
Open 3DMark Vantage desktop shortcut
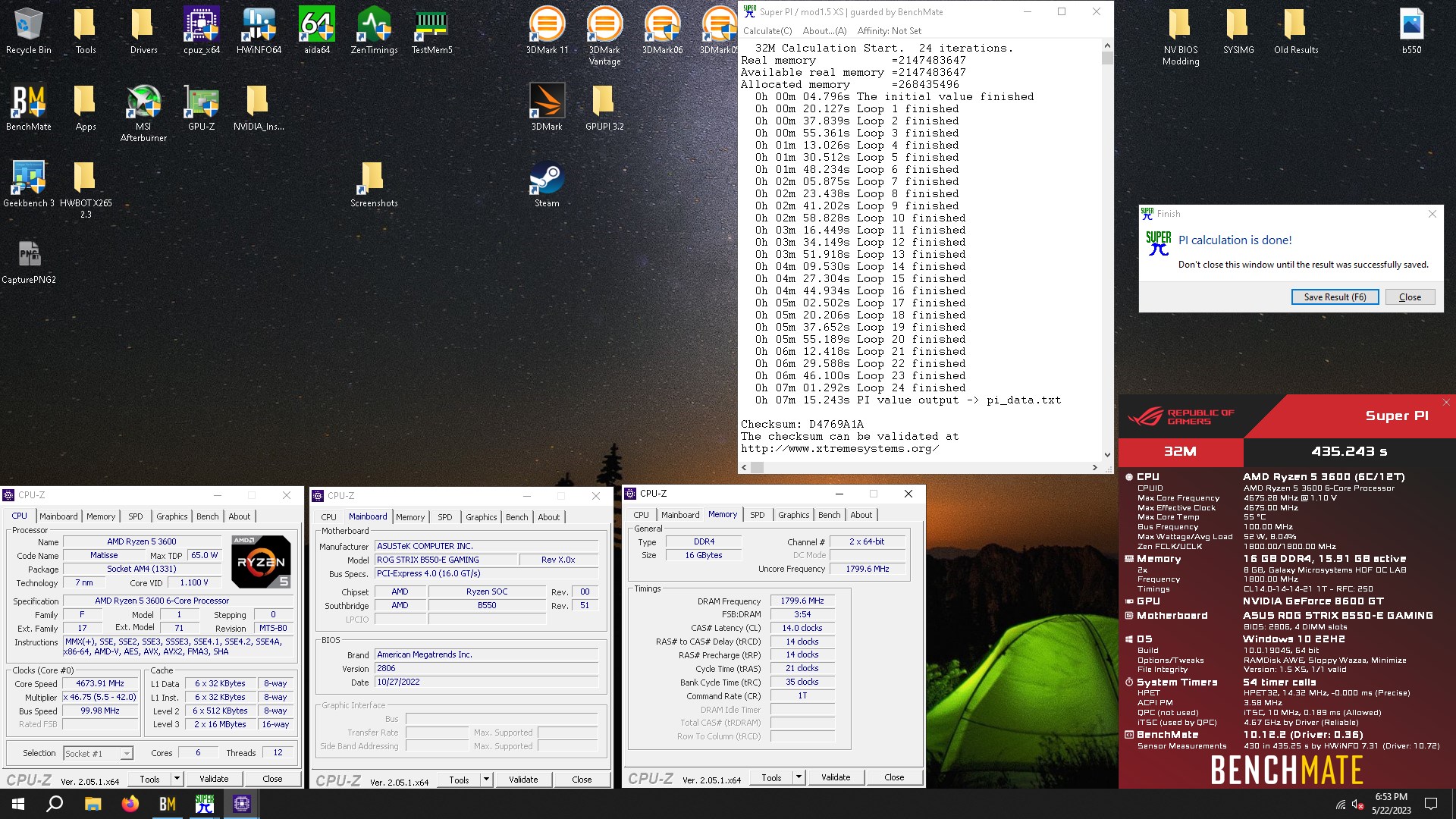(x=605, y=36)
